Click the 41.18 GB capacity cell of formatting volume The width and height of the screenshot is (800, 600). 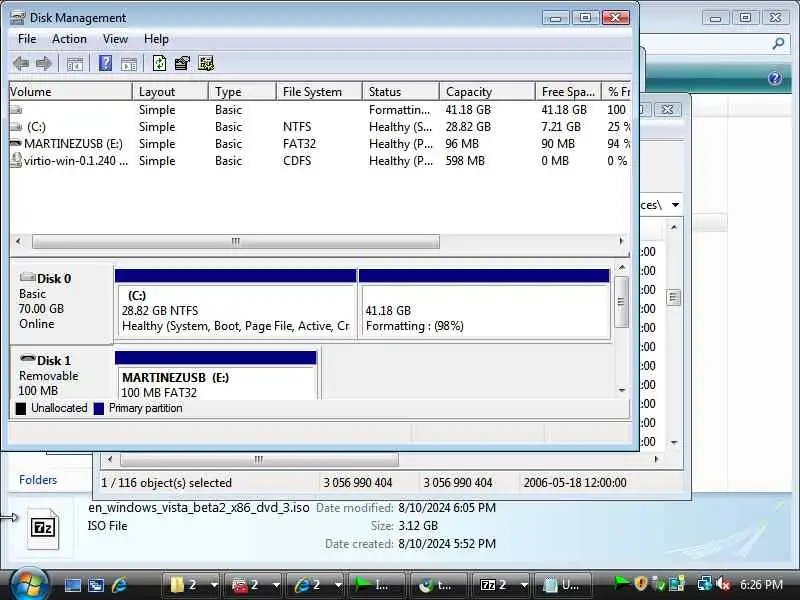[468, 110]
